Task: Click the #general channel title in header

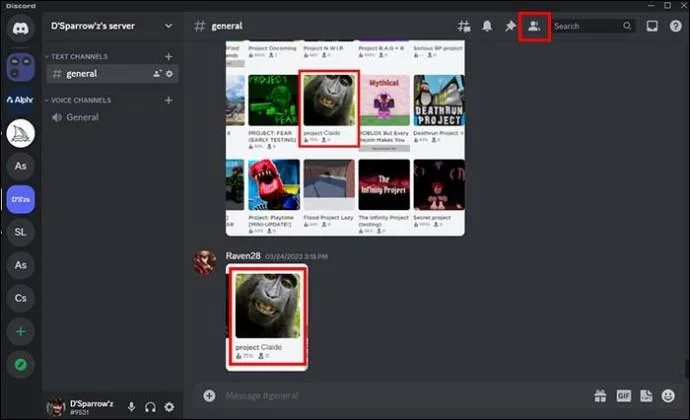Action: [x=227, y=26]
